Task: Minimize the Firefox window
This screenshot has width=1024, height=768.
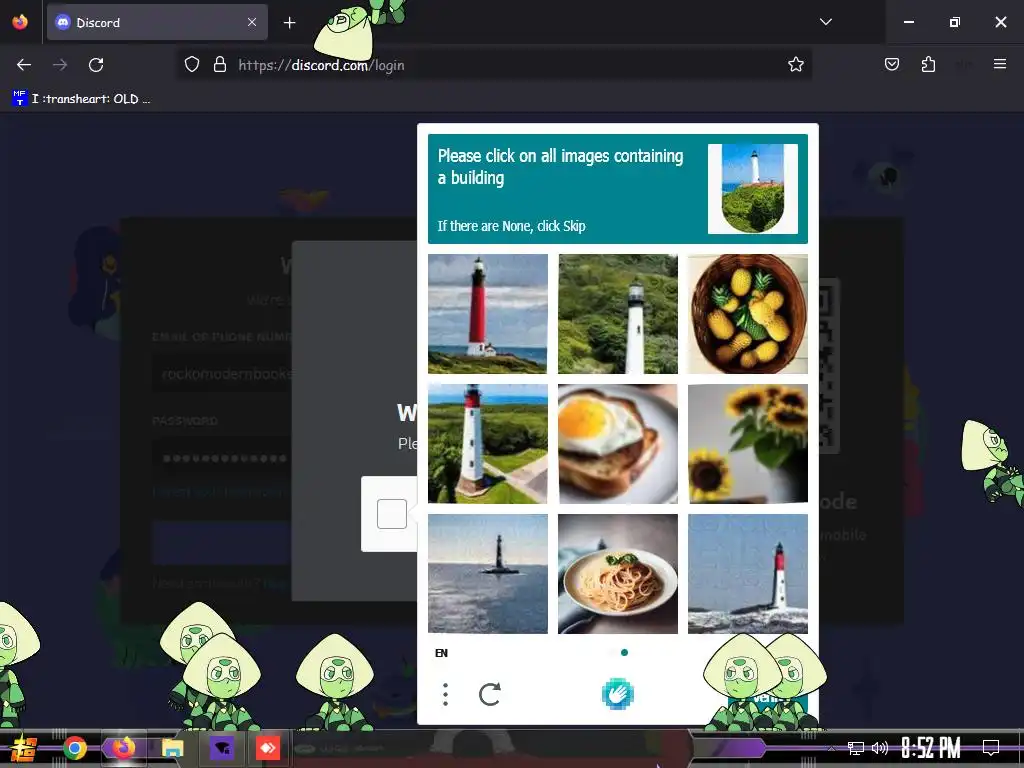Action: (908, 22)
